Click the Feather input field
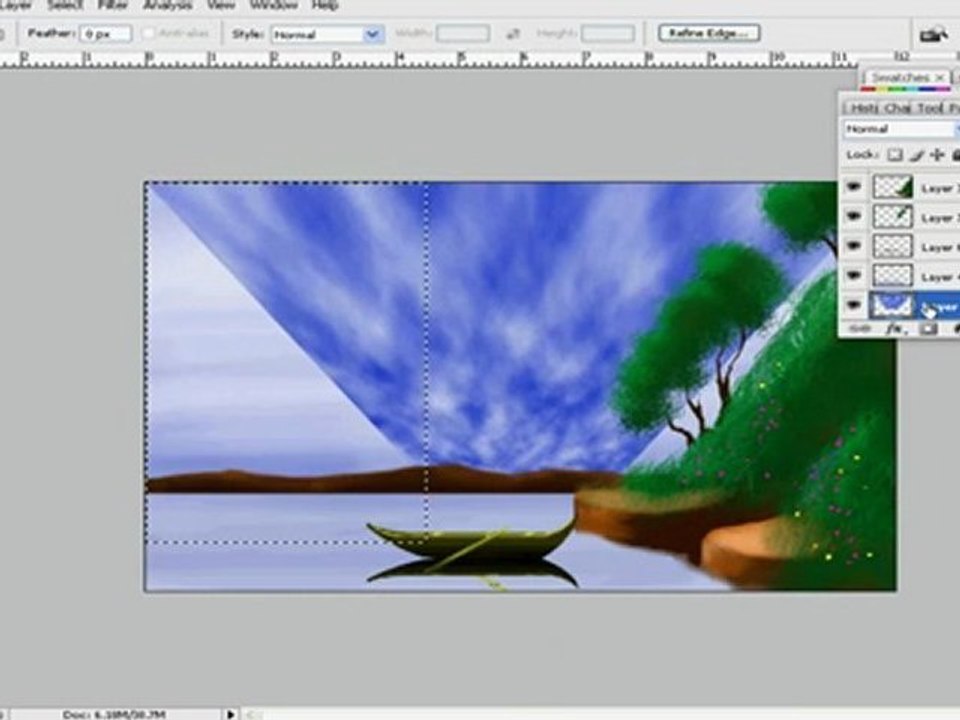This screenshot has width=960, height=720. pos(106,34)
